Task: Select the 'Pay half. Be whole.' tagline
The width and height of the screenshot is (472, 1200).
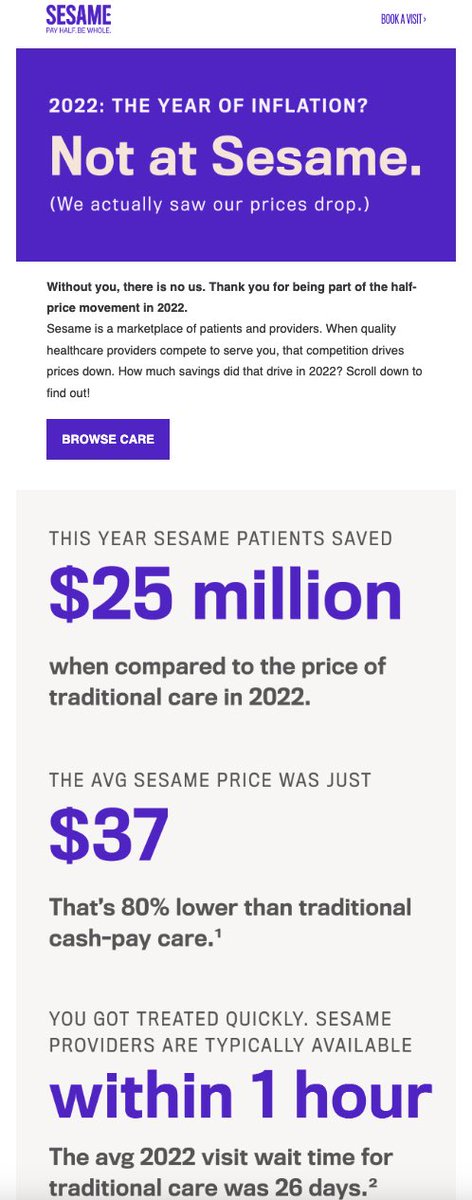Action: coord(78,31)
